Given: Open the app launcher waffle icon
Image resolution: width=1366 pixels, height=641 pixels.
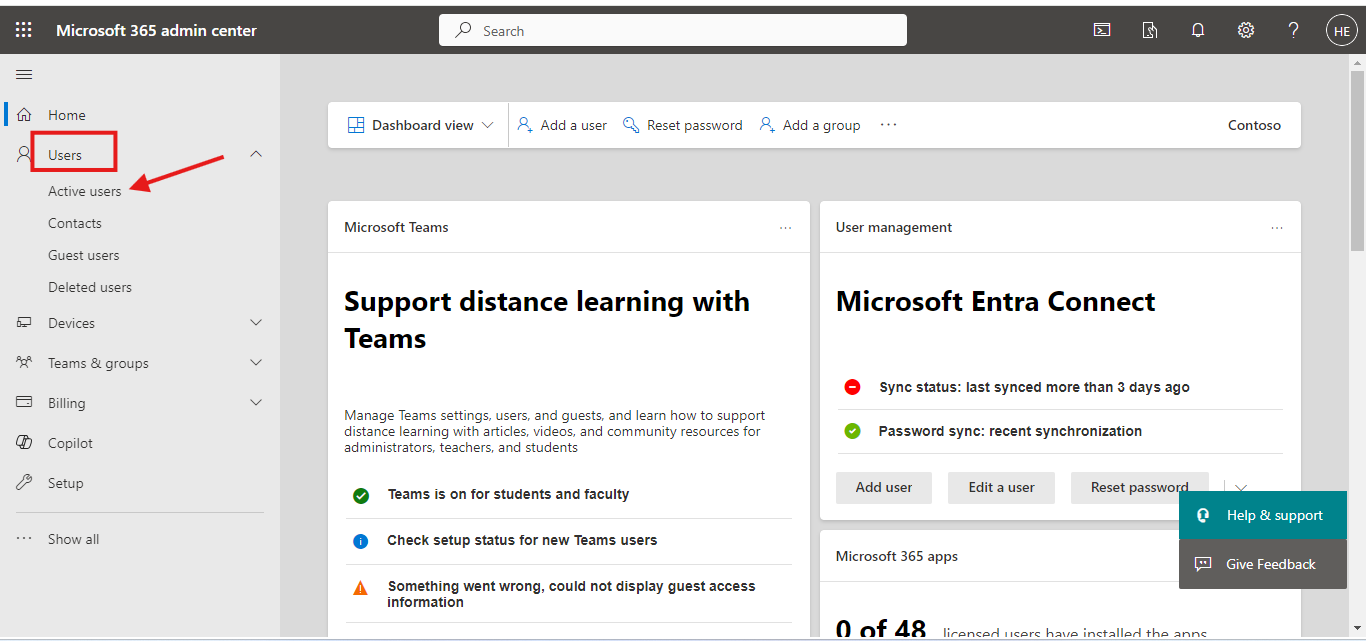Looking at the screenshot, I should point(23,30).
